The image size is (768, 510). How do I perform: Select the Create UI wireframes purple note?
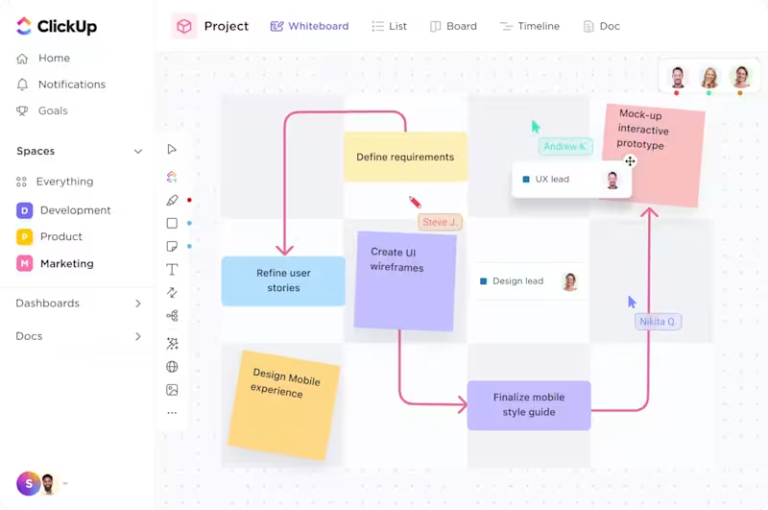(x=405, y=281)
